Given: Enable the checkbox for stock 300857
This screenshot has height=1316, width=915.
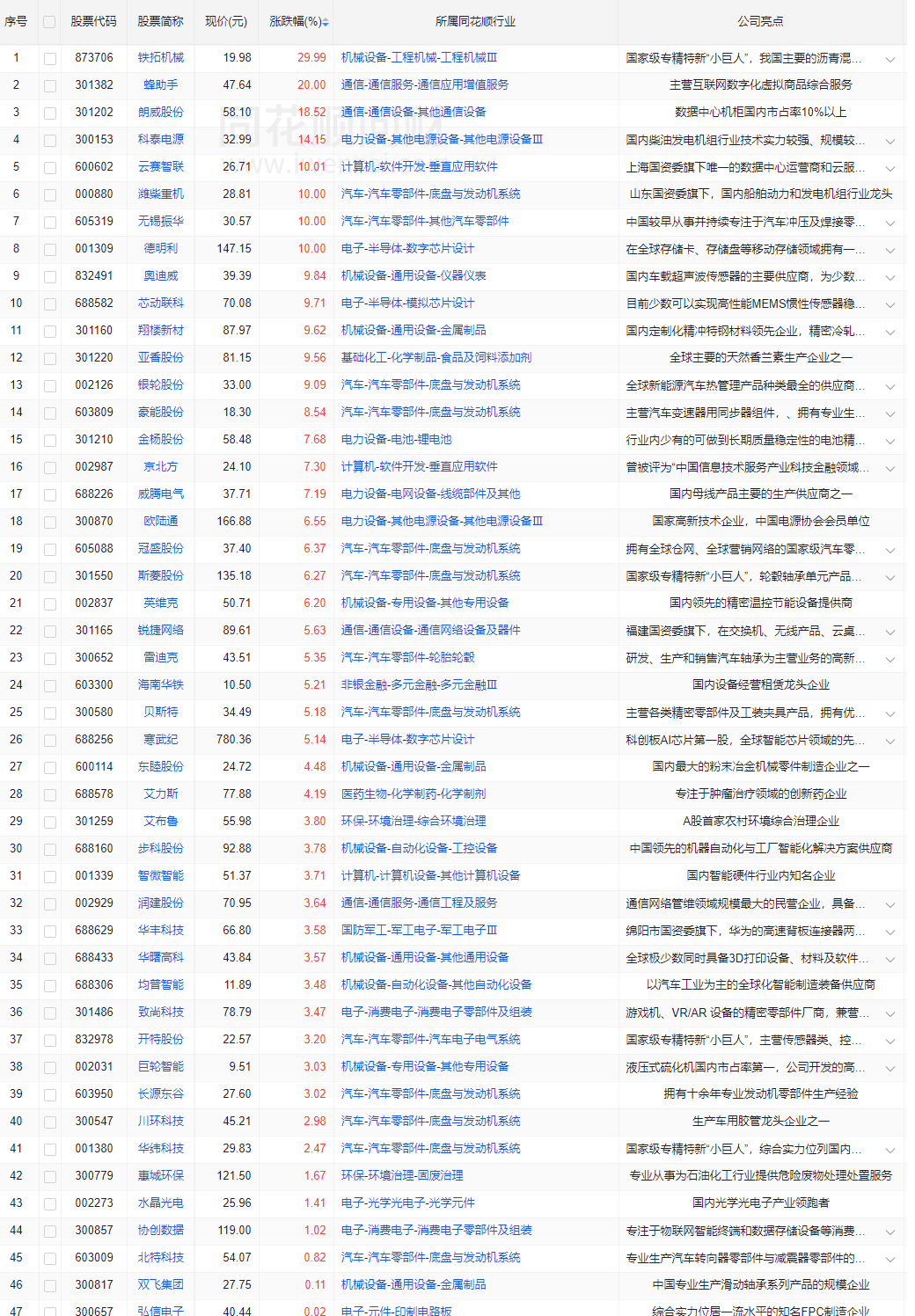Looking at the screenshot, I should click(49, 1232).
